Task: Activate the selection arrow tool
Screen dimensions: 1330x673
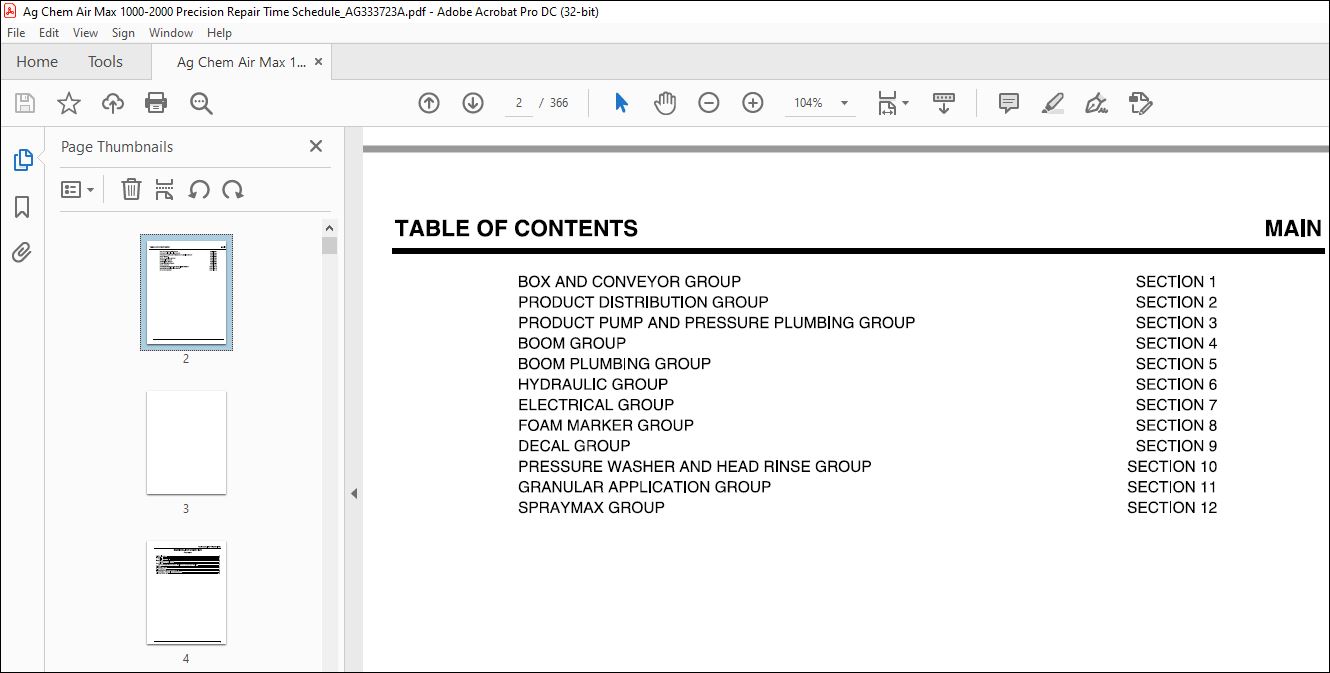Action: (x=621, y=103)
